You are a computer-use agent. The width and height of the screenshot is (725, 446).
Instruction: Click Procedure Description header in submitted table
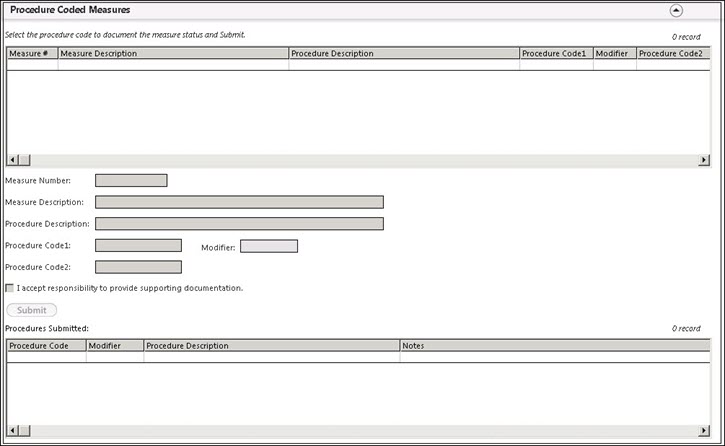pos(272,346)
